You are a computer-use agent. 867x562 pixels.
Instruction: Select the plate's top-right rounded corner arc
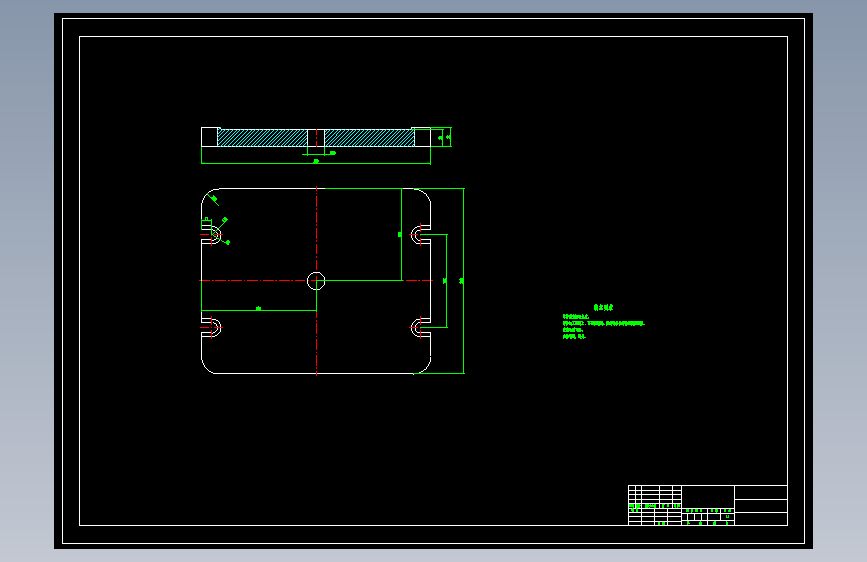(x=424, y=196)
